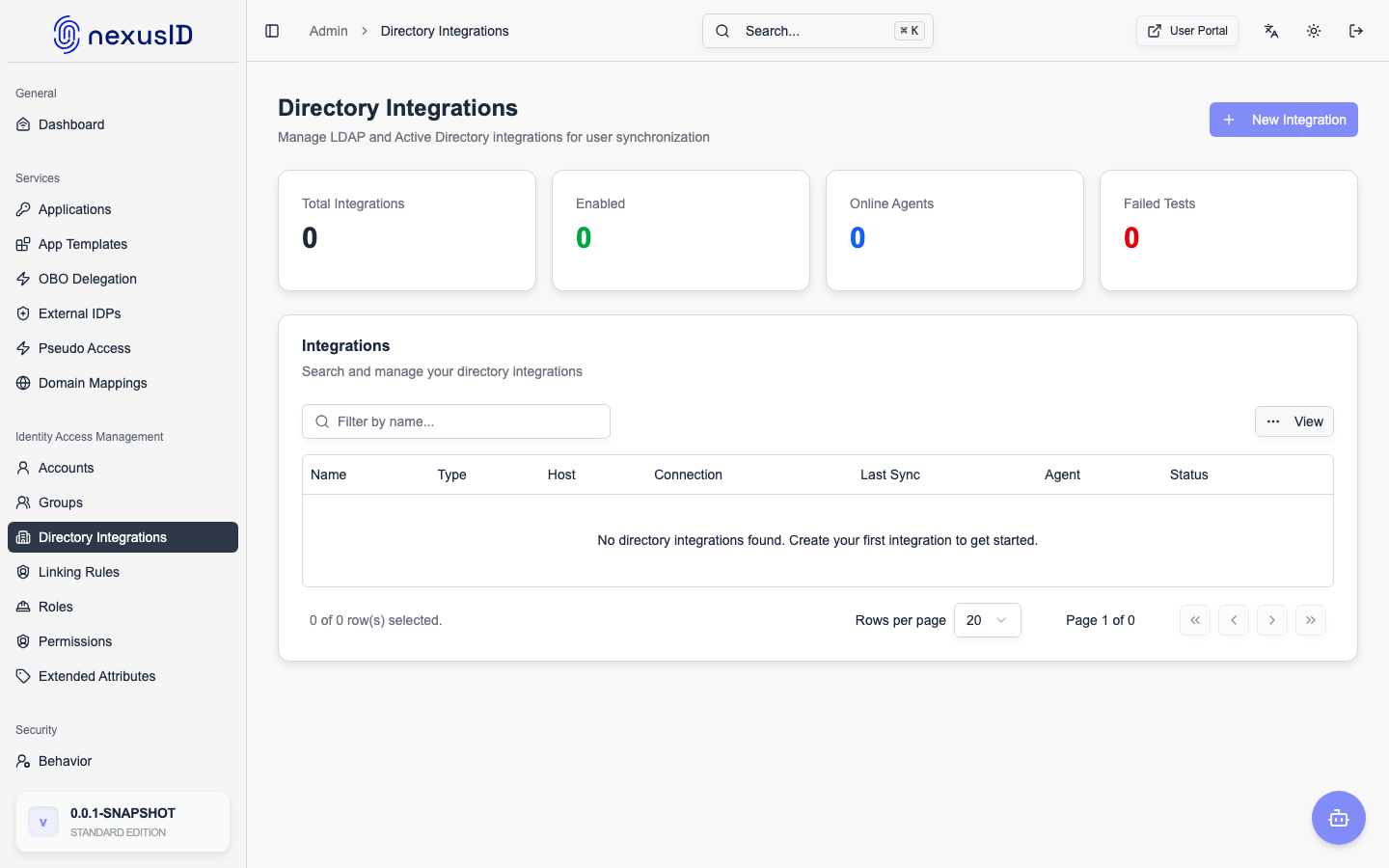Viewport: 1389px width, 868px height.
Task: Go to the previous page
Action: tap(1234, 620)
